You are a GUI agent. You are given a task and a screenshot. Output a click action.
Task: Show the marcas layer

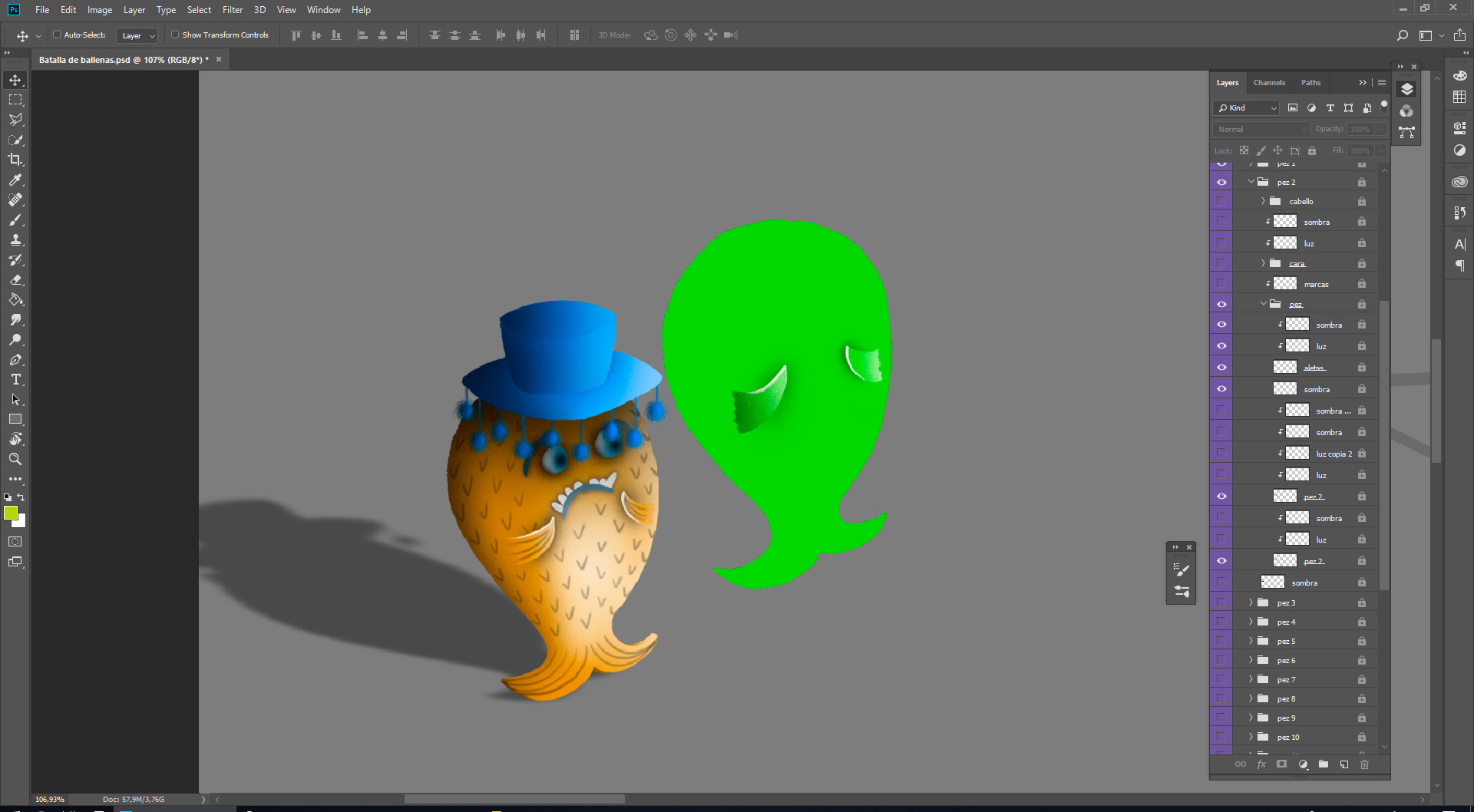pyautogui.click(x=1221, y=284)
